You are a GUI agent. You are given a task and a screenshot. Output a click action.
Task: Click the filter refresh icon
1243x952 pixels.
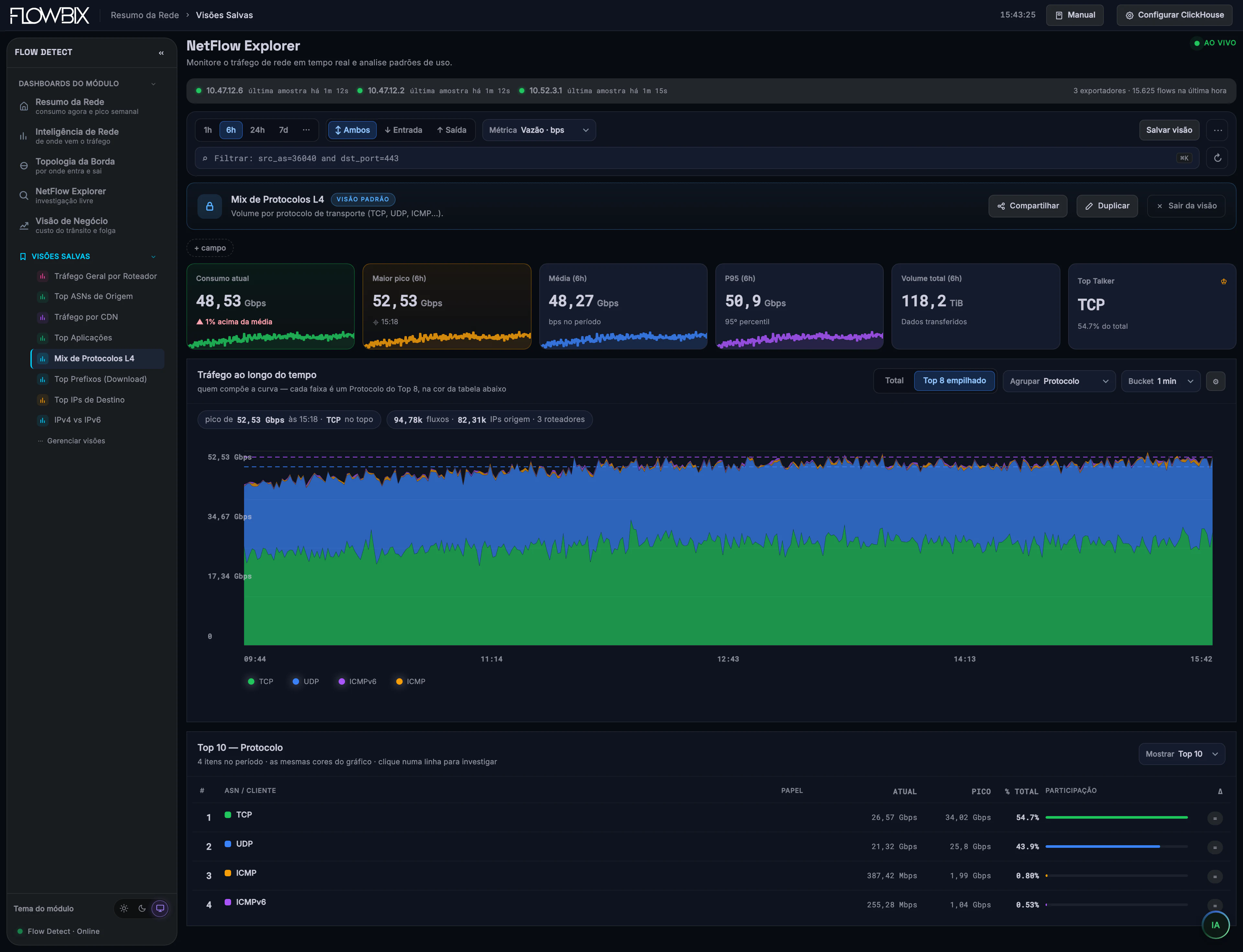tap(1217, 158)
